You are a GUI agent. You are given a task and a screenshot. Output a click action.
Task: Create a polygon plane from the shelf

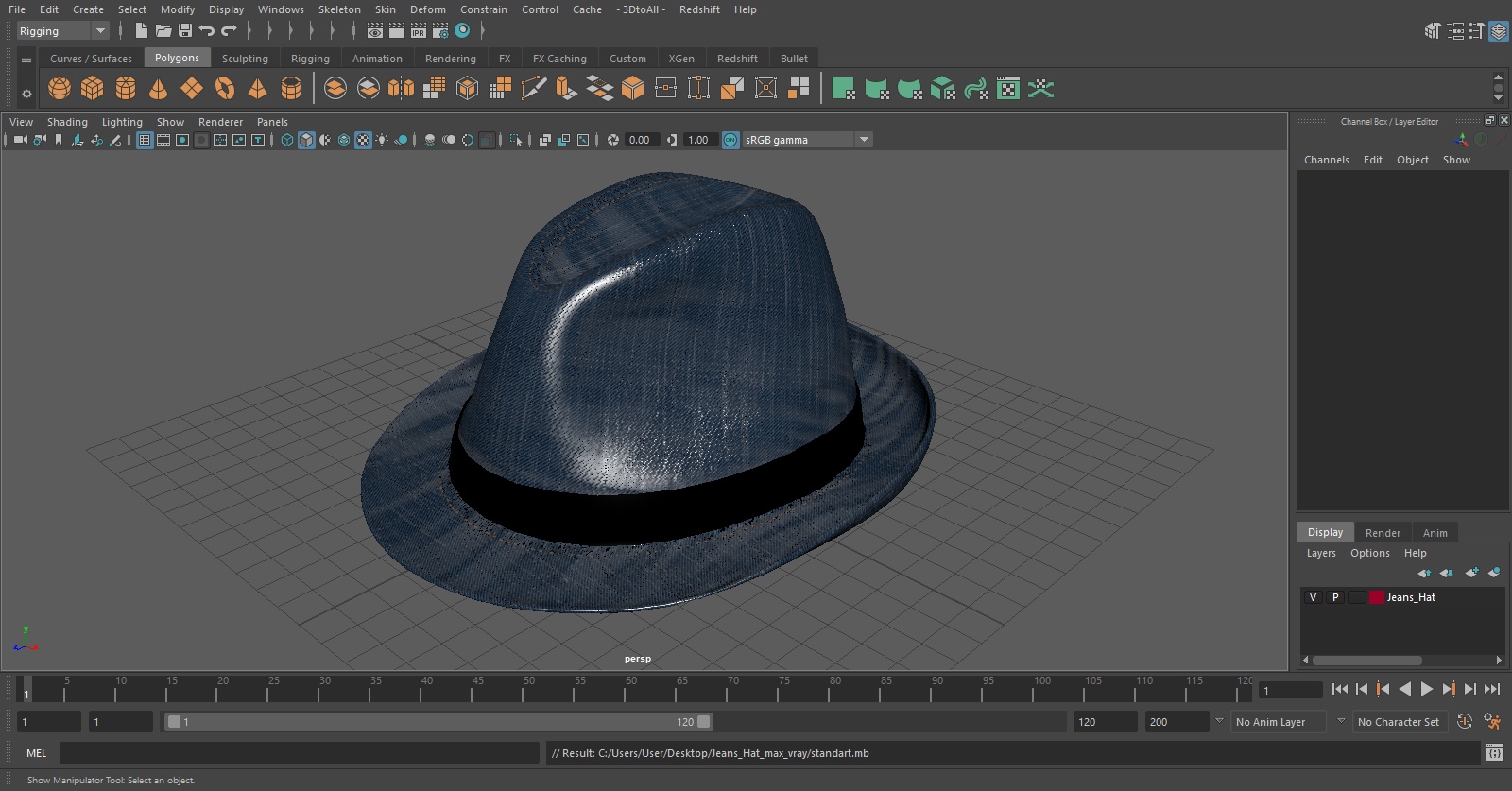(192, 89)
